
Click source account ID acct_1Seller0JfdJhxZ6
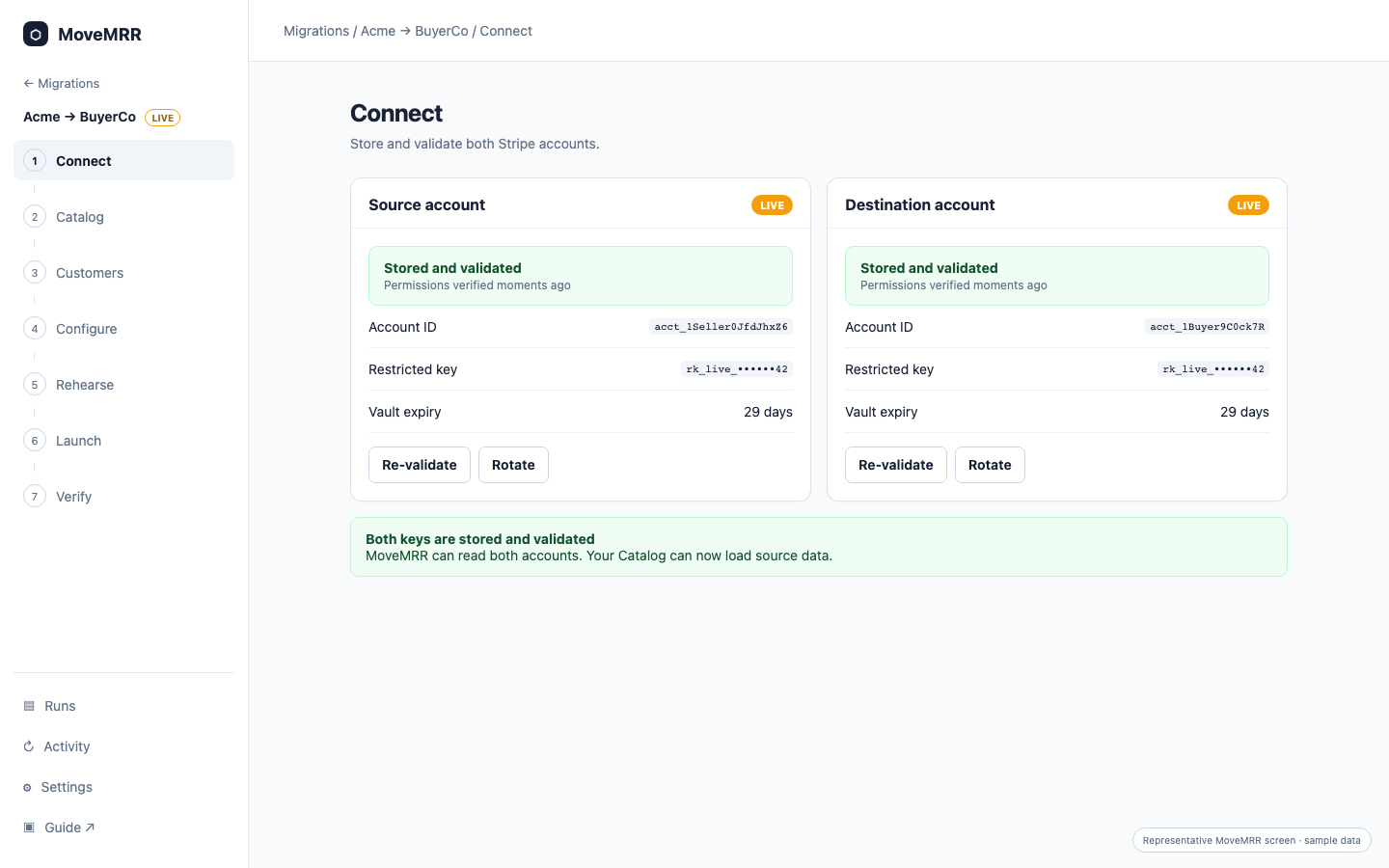click(x=722, y=327)
